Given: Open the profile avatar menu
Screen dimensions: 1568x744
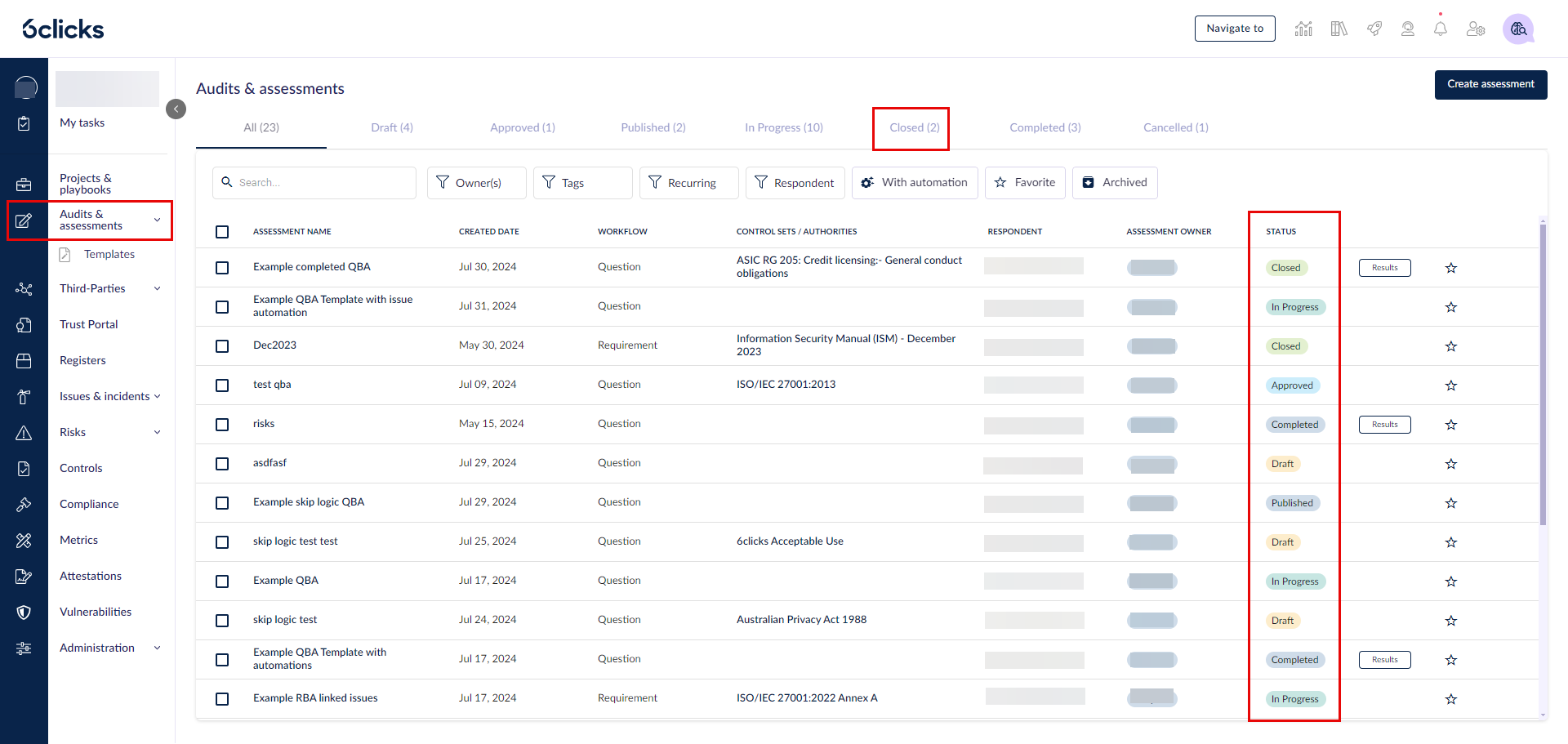Looking at the screenshot, I should coord(1518,29).
